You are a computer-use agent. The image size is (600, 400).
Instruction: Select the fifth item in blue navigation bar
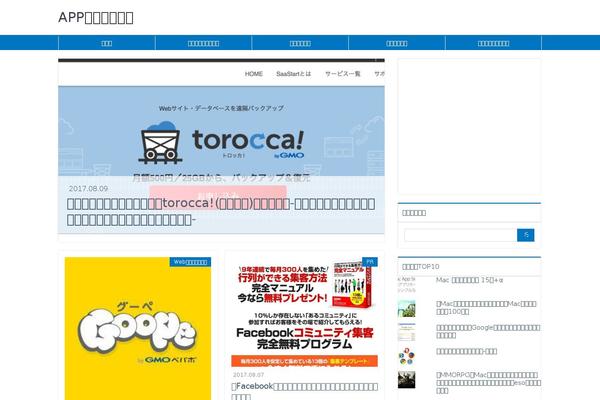[x=493, y=43]
